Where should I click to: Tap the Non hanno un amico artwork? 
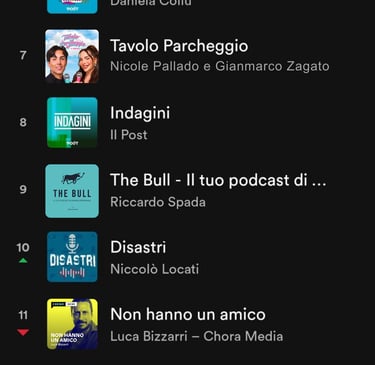(72, 324)
